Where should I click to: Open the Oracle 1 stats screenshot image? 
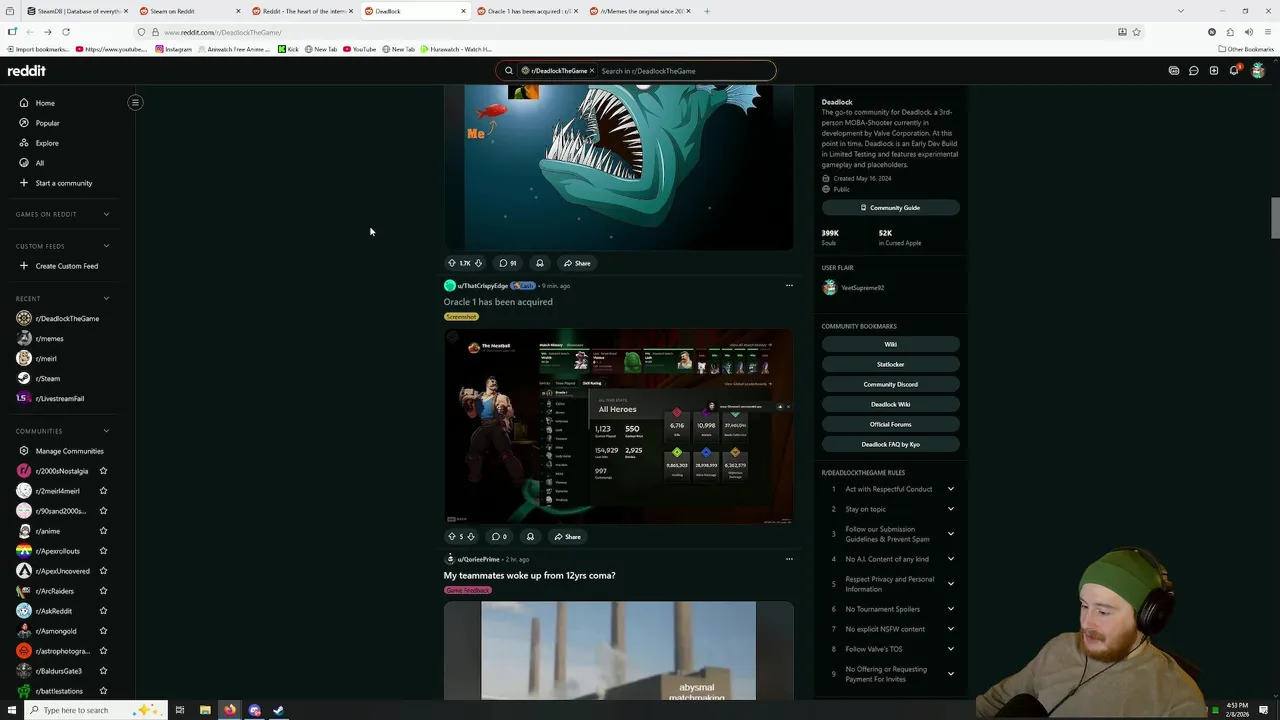coord(619,426)
